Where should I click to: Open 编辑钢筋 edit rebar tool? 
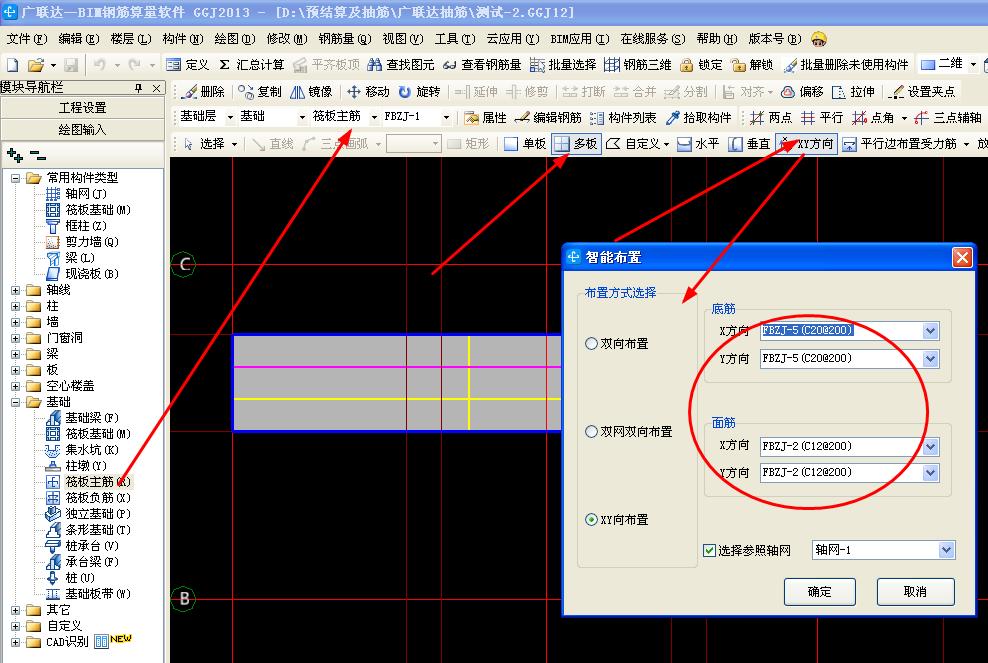(x=548, y=118)
